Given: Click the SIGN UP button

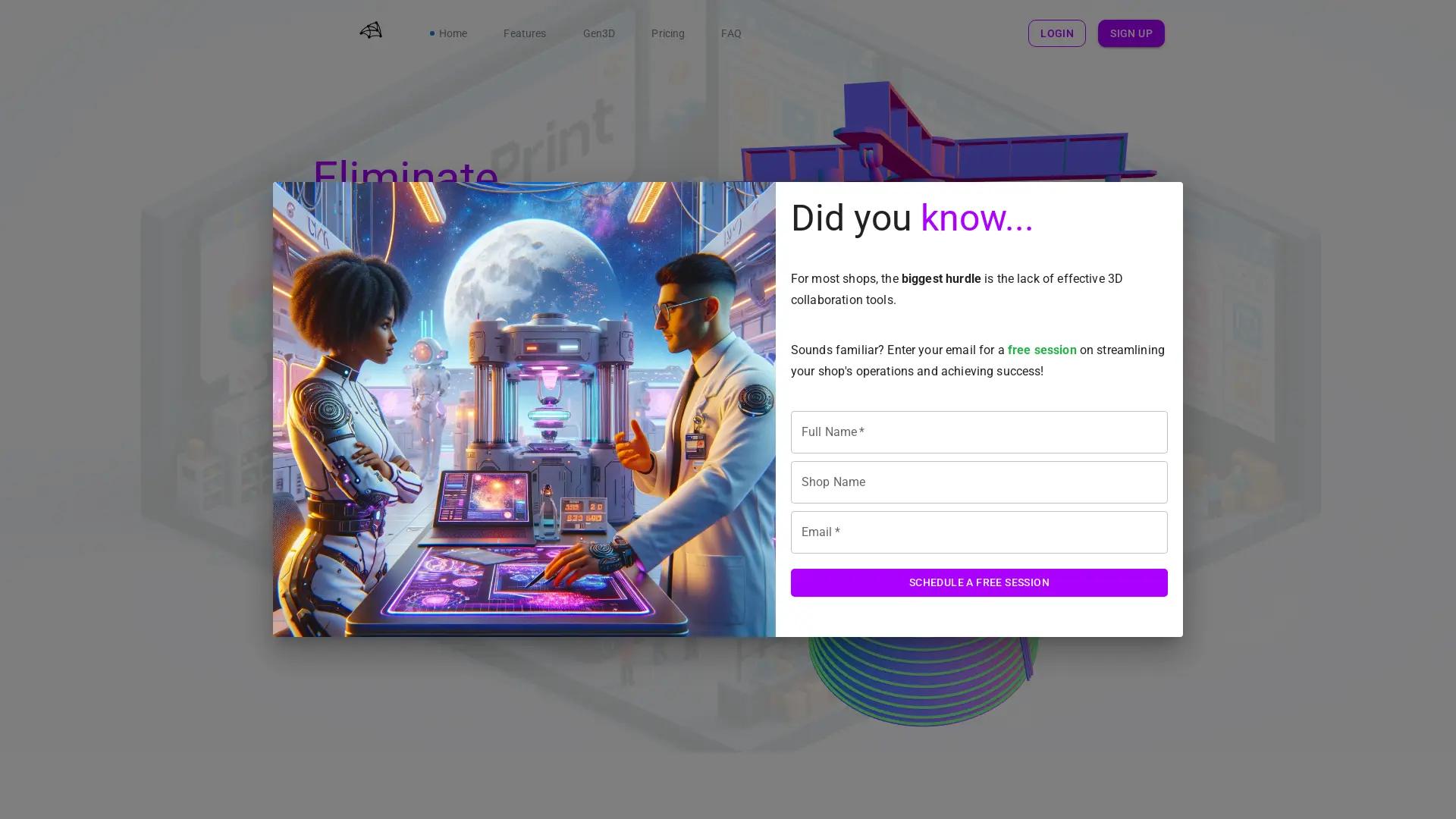Looking at the screenshot, I should [1131, 33].
